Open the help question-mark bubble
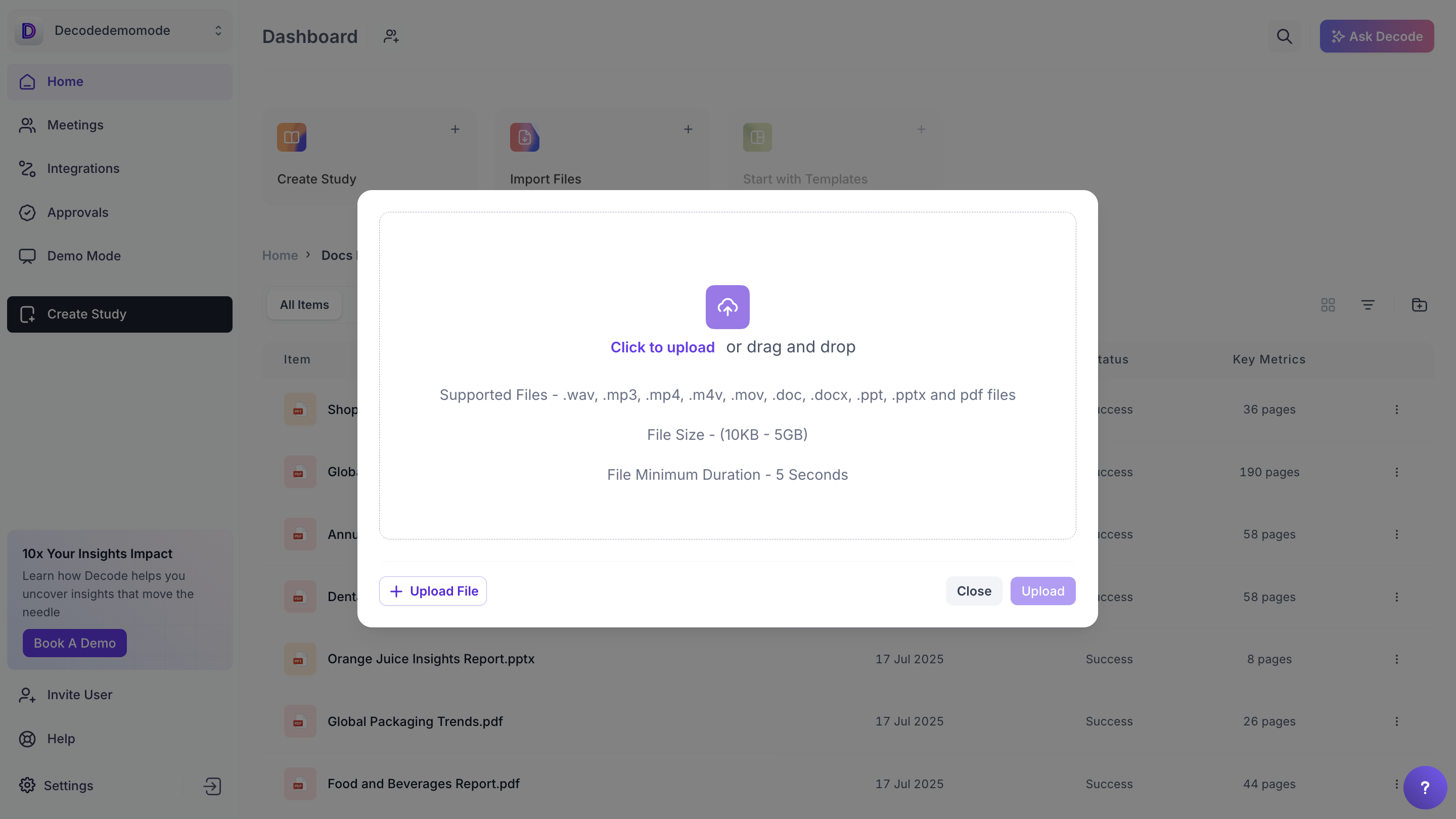 tap(1424, 787)
